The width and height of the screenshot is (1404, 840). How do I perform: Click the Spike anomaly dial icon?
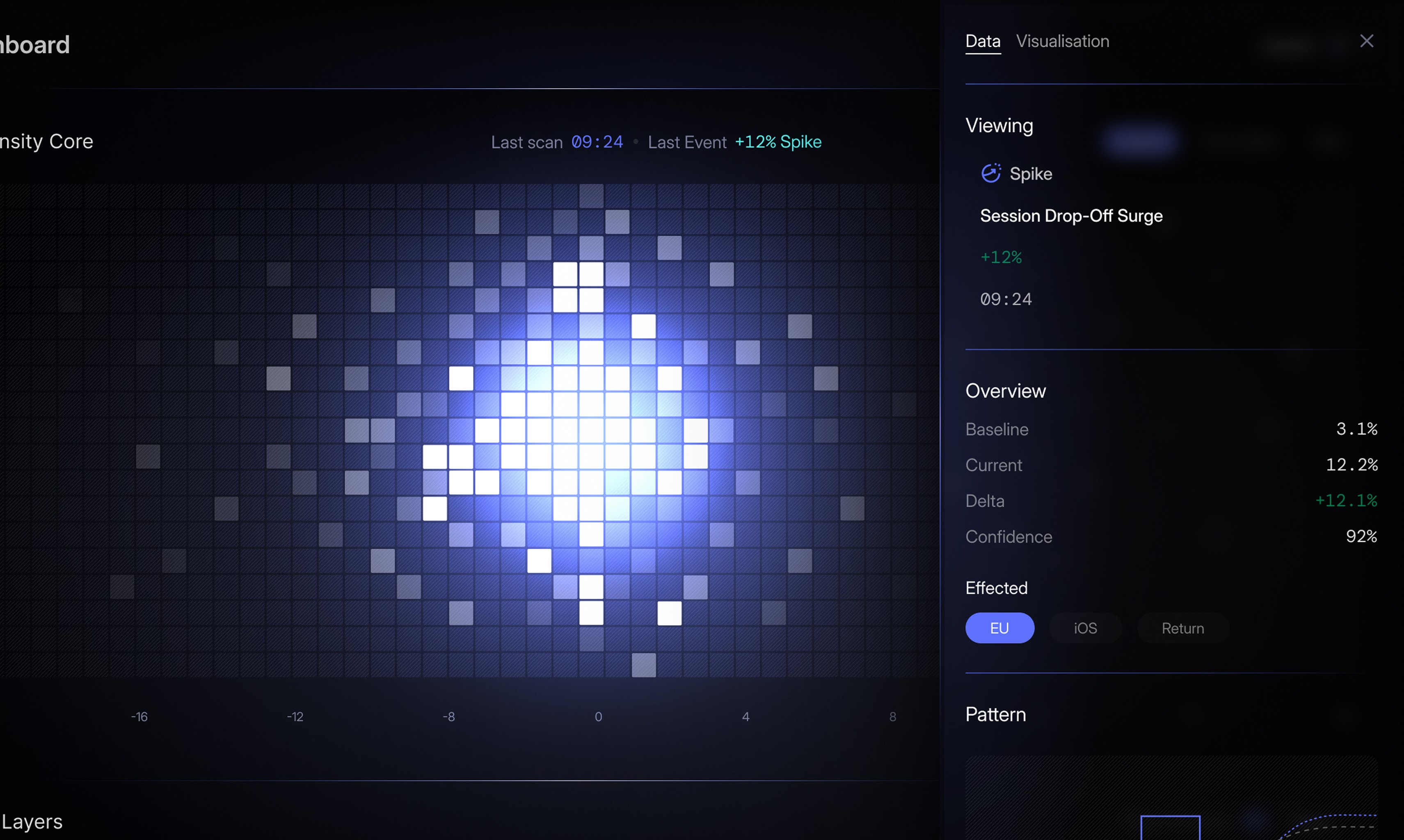coord(991,173)
